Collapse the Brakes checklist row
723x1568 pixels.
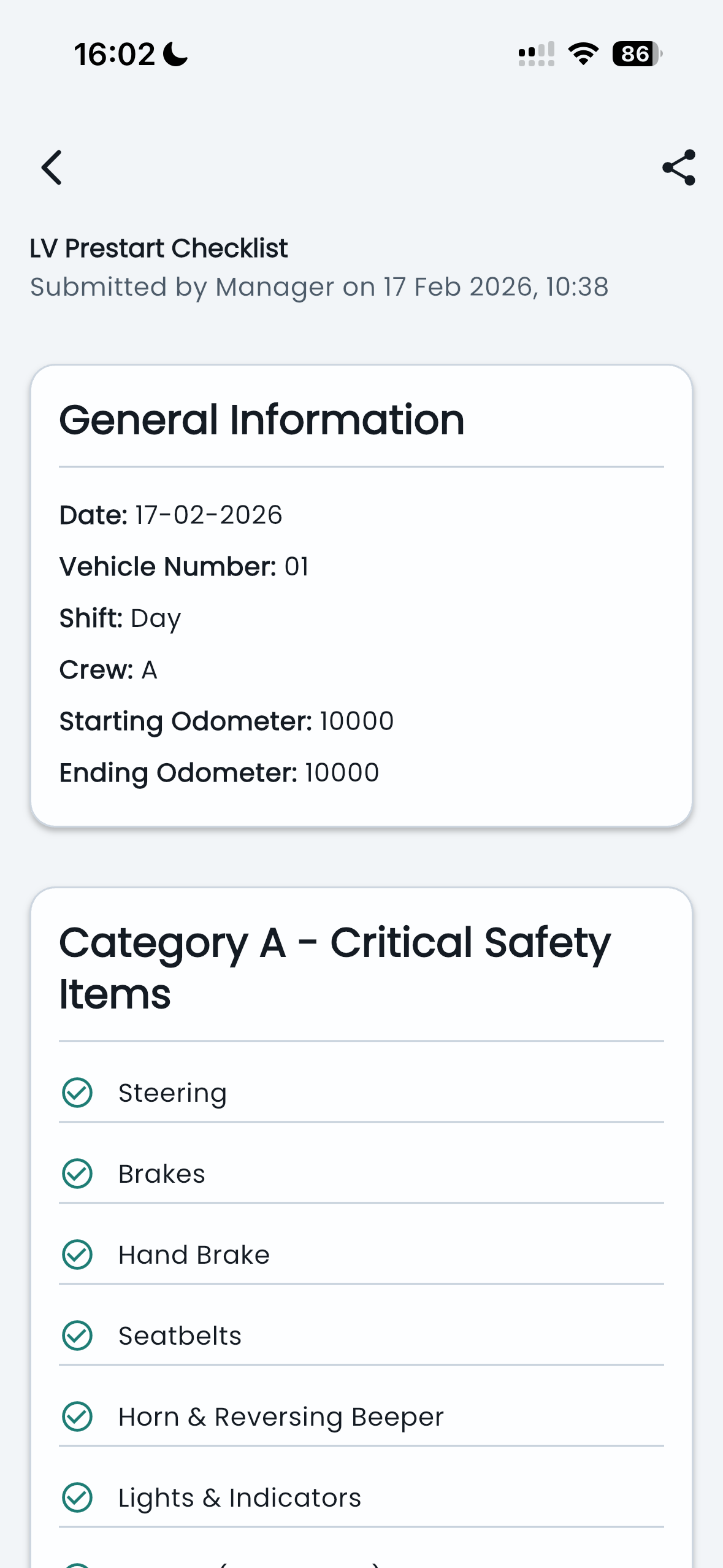tap(161, 1173)
